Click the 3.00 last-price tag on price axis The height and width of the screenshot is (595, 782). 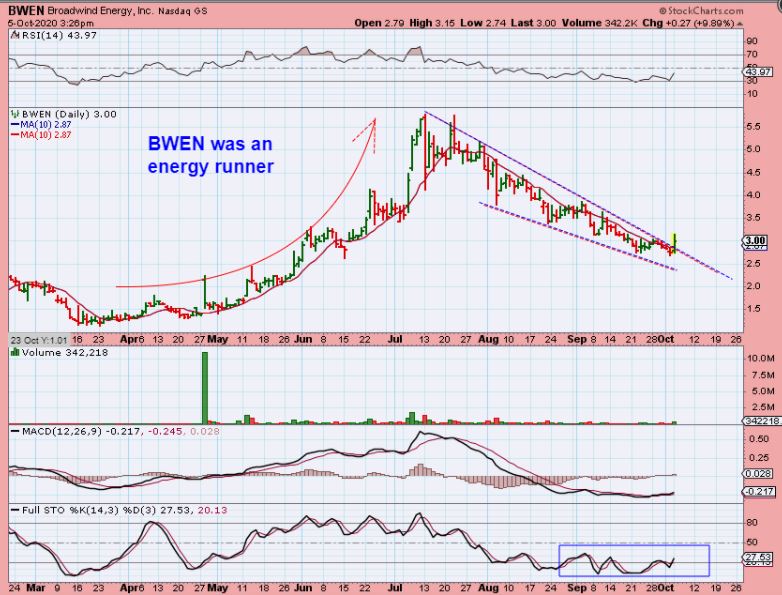(x=755, y=241)
